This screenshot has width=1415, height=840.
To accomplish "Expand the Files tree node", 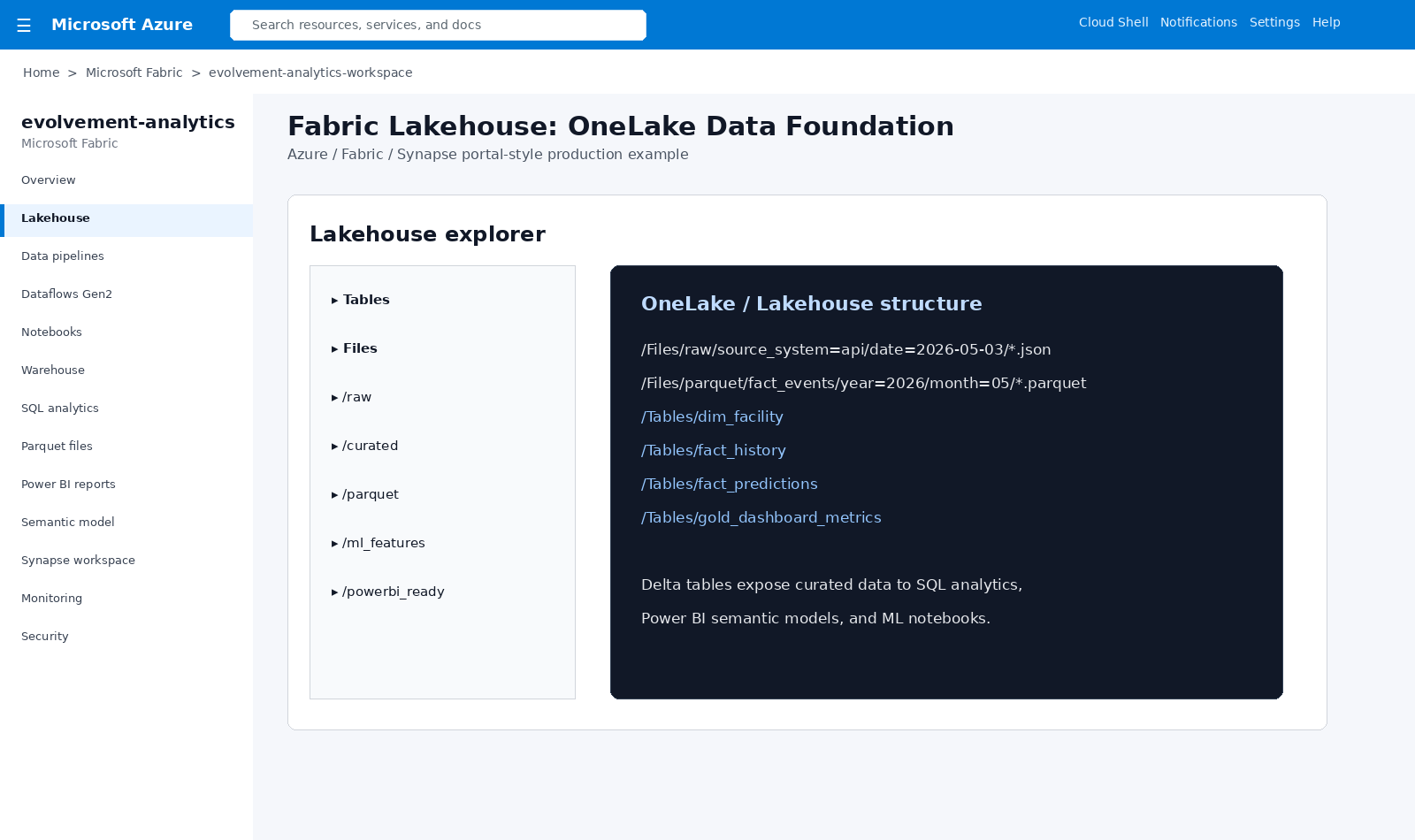I will [x=355, y=348].
